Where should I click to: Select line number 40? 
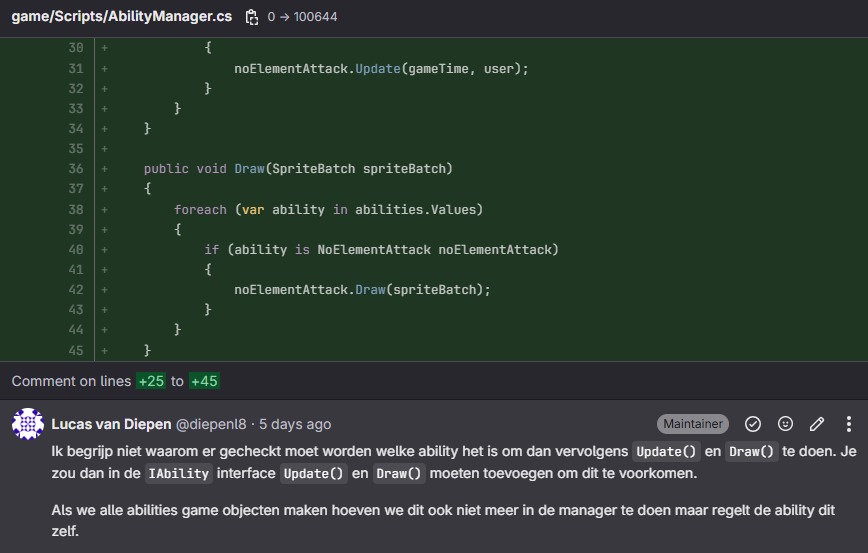(76, 250)
